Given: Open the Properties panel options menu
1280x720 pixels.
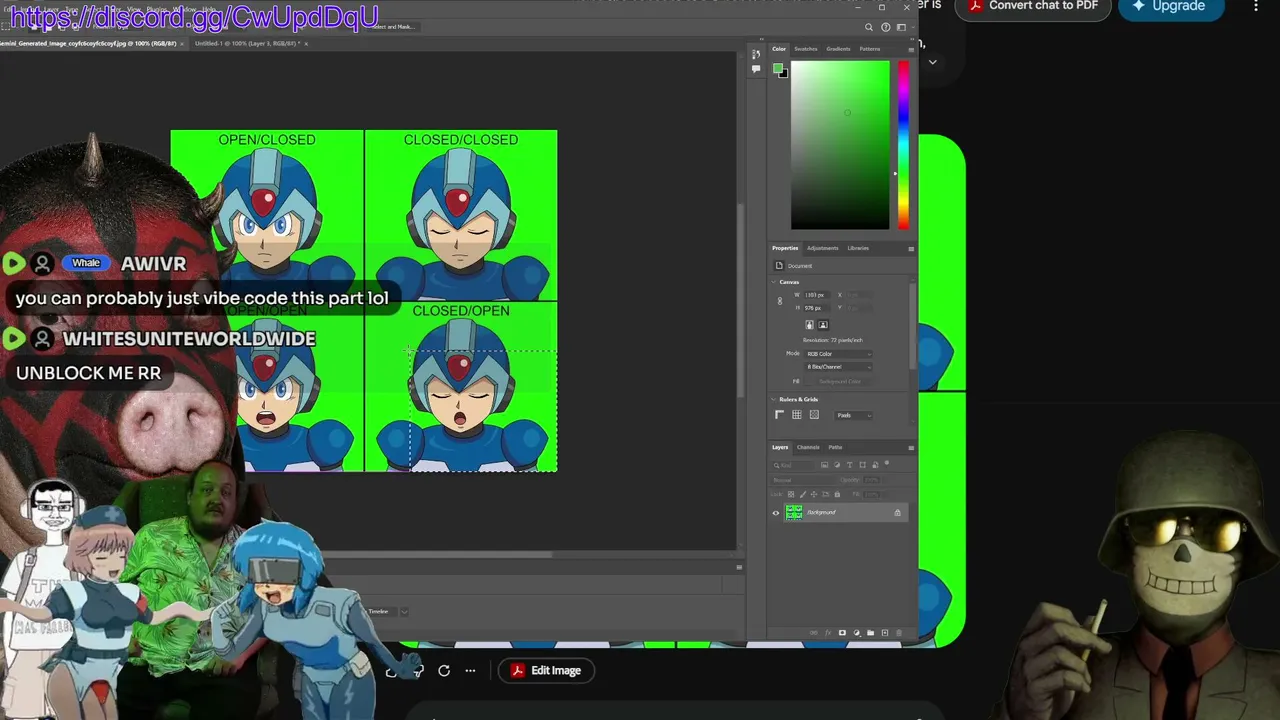Looking at the screenshot, I should 911,248.
